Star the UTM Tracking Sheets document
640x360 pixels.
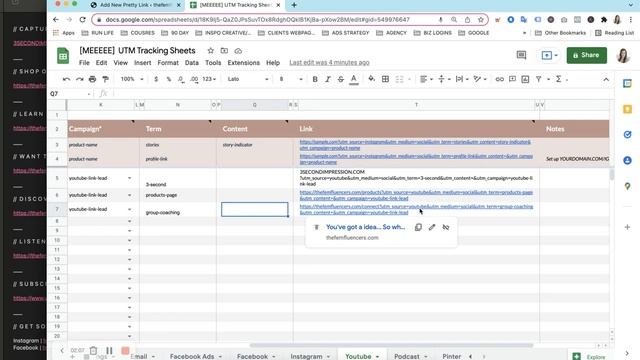(211, 51)
